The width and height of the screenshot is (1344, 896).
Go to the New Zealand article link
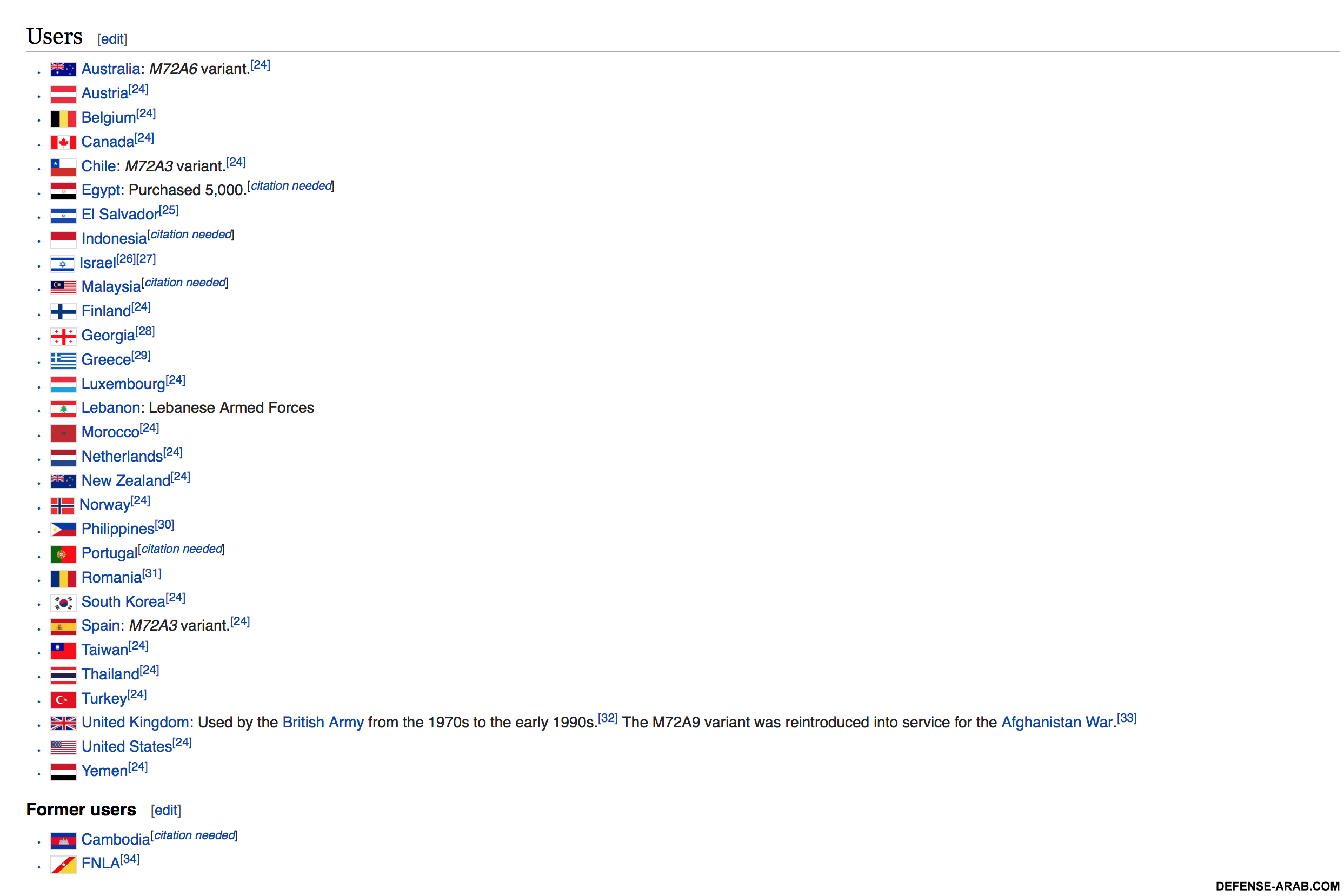(x=126, y=481)
